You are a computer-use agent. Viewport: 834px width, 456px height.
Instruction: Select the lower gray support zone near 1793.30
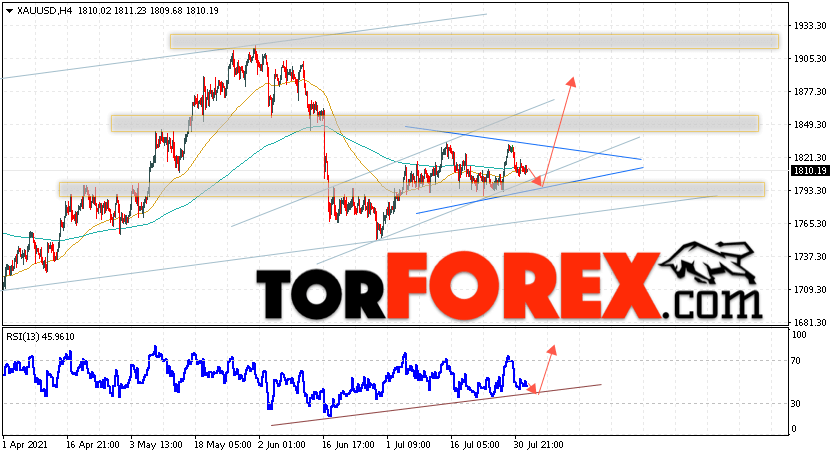(x=412, y=189)
